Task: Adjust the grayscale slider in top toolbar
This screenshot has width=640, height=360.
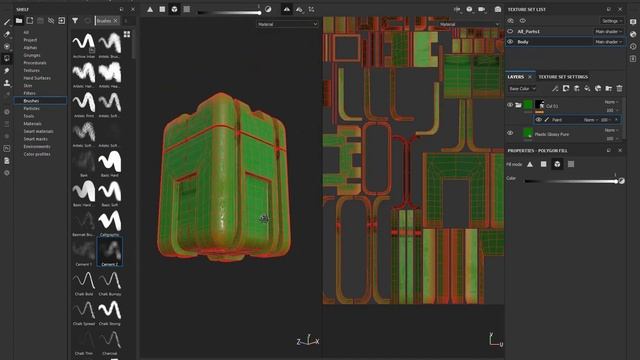Action: [229, 13]
